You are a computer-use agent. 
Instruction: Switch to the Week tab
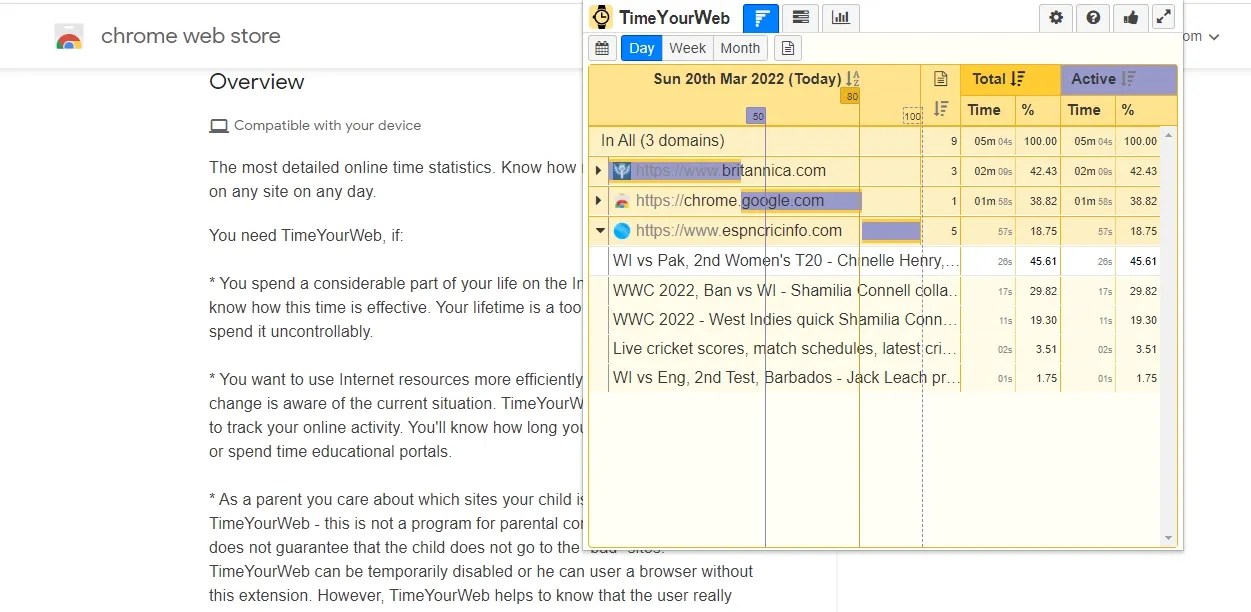pyautogui.click(x=687, y=47)
